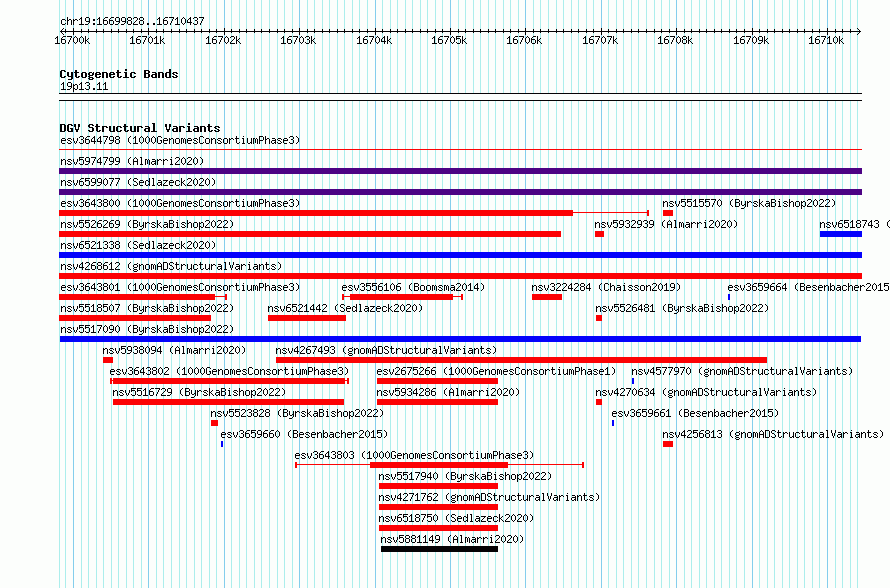Click the Cytogenetic Bands track title
This screenshot has height=588, width=890.
119,74
